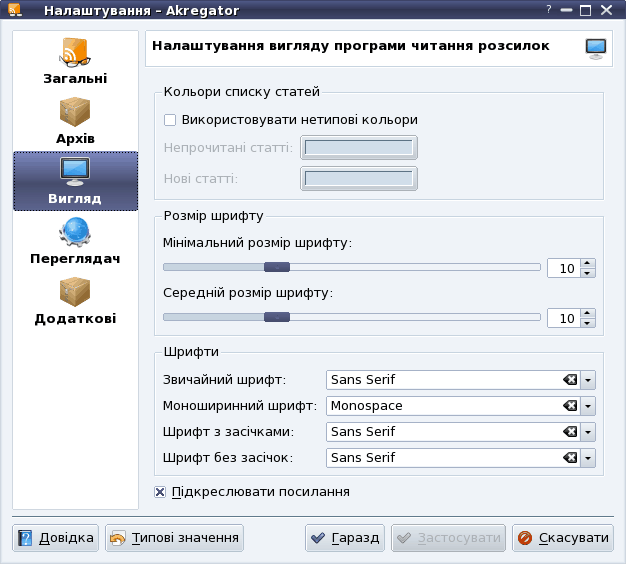Reset settings with Типові значення button
The image size is (626, 564).
tap(175, 538)
